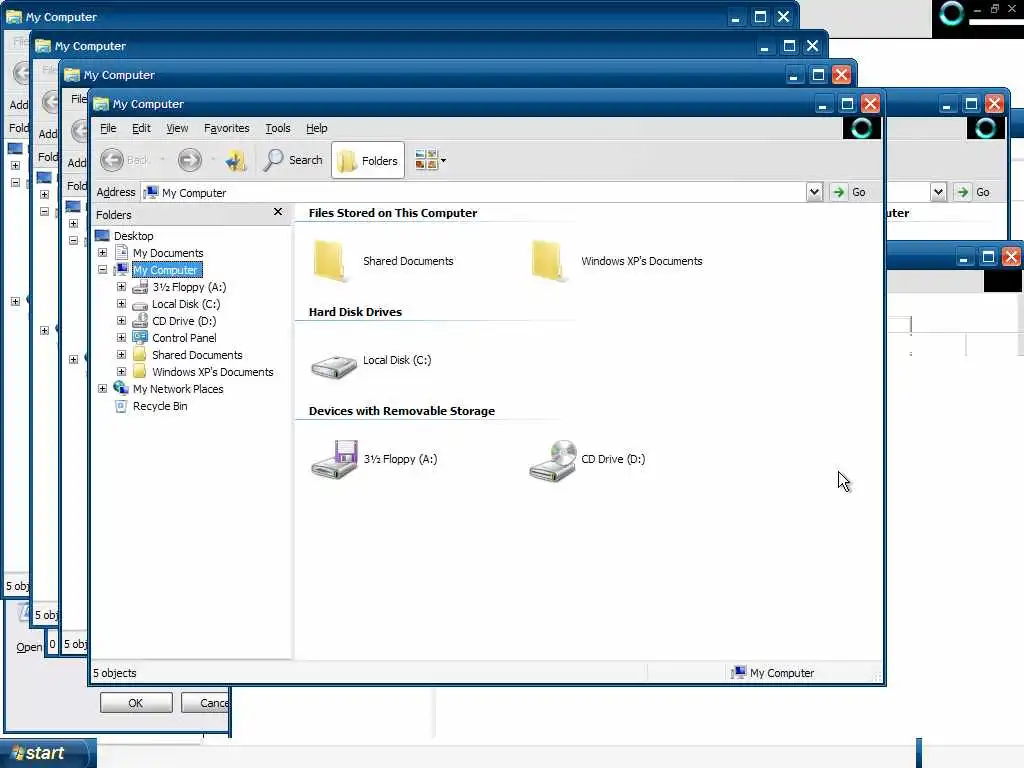Click Windows XP's Documents tree folder icon
The image size is (1024, 768).
coord(139,371)
